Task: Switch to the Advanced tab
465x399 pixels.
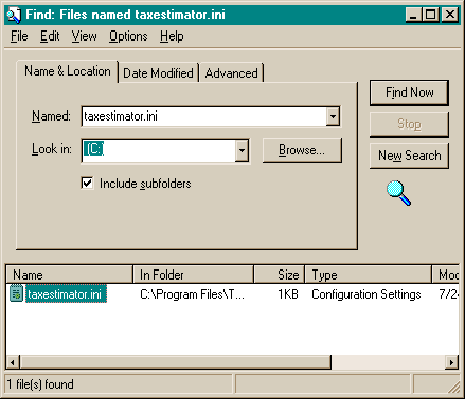Action: tap(231, 73)
